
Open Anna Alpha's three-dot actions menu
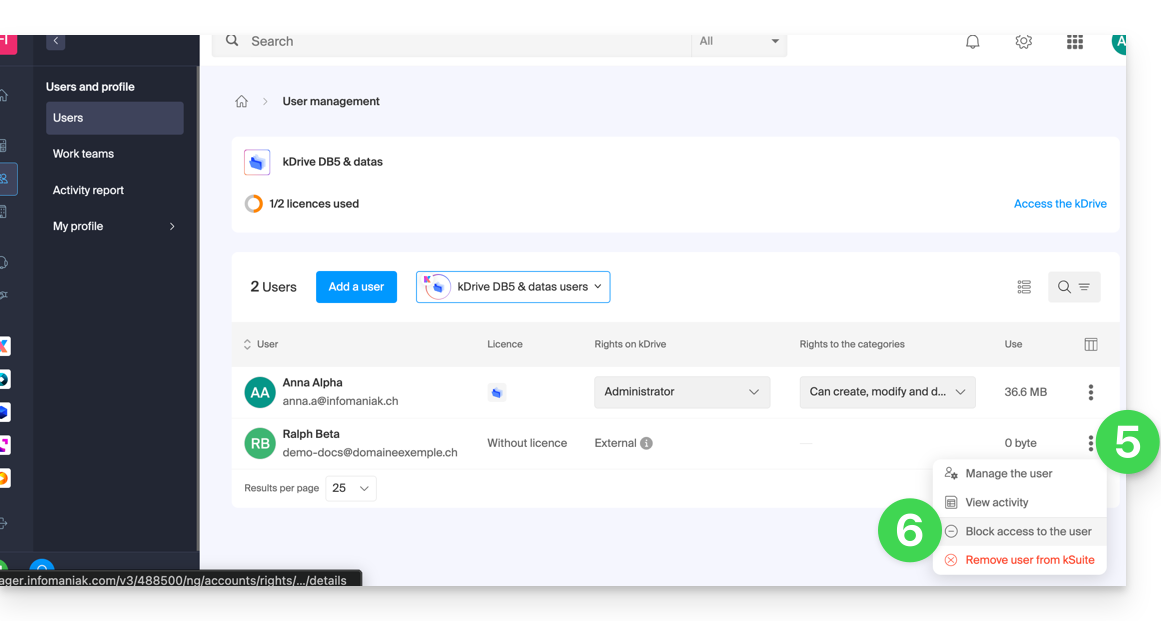tap(1090, 392)
